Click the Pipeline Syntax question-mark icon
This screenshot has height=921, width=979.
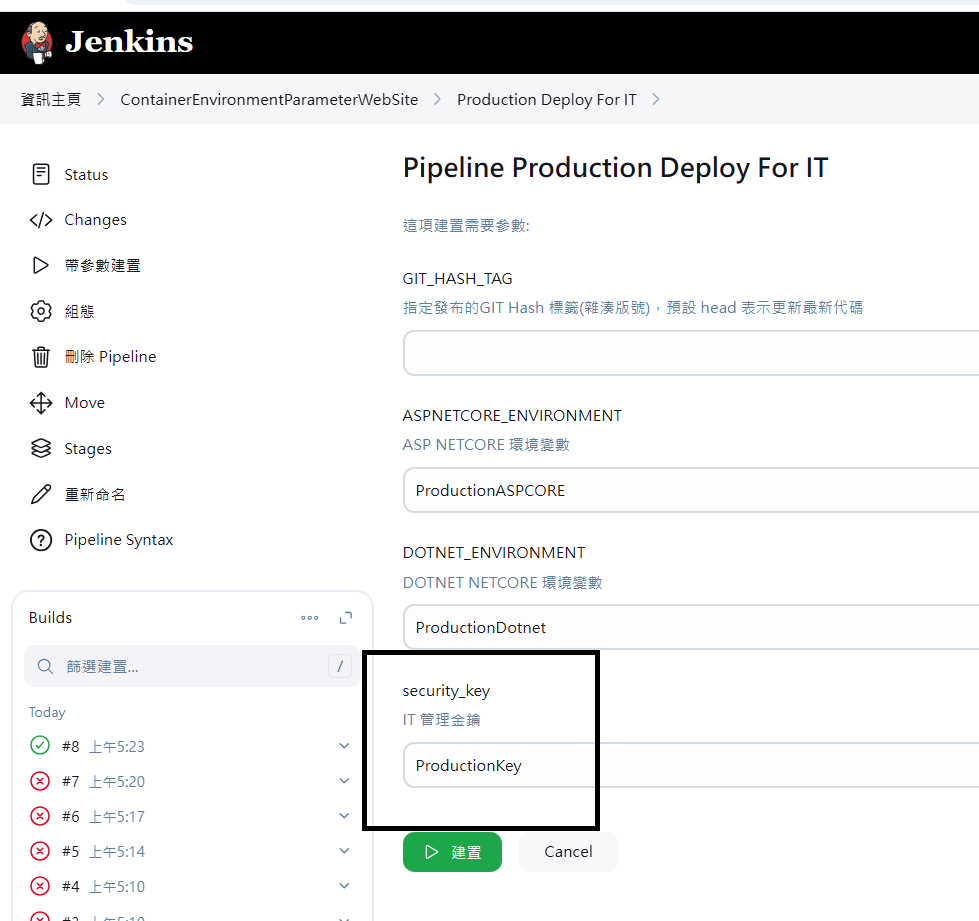point(41,539)
